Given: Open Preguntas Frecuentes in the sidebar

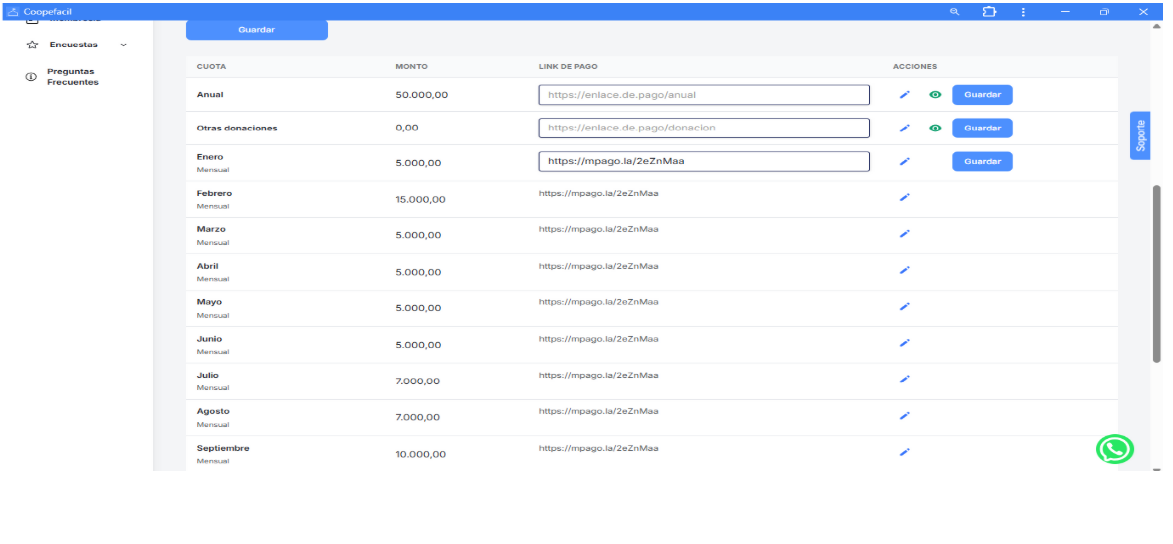Looking at the screenshot, I should [72, 77].
